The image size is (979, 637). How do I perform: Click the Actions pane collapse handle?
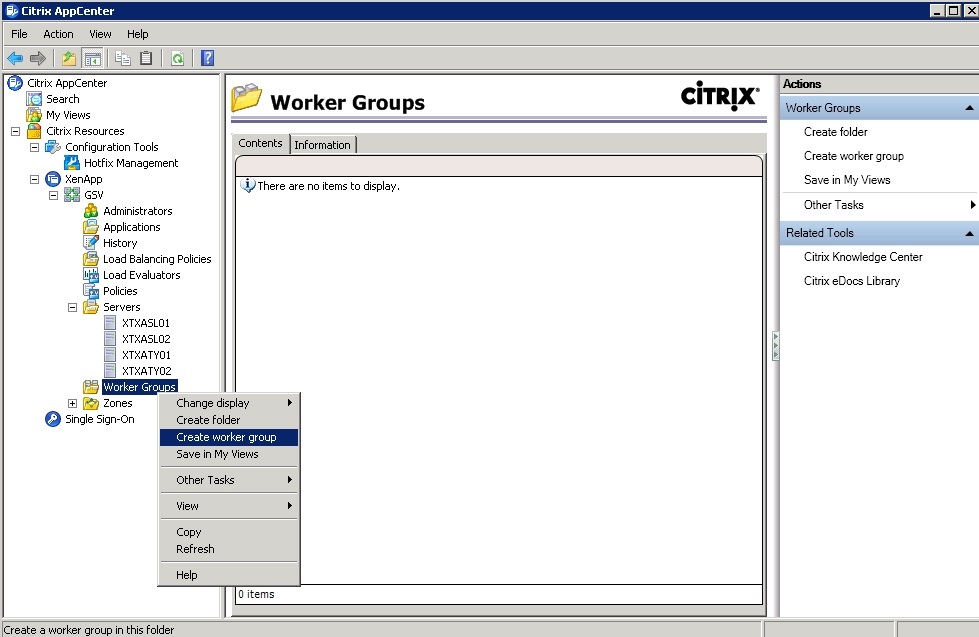click(x=776, y=346)
